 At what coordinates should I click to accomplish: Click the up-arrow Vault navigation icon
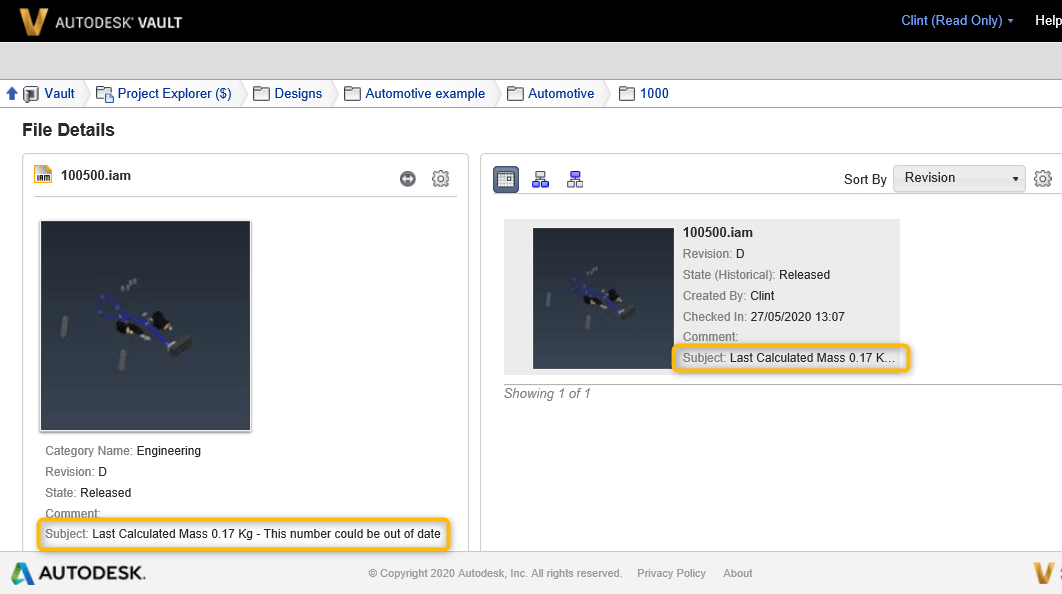coord(10,93)
